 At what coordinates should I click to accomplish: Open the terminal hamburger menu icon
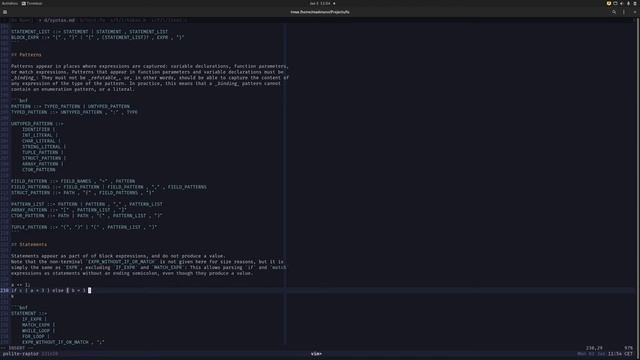(5, 12)
